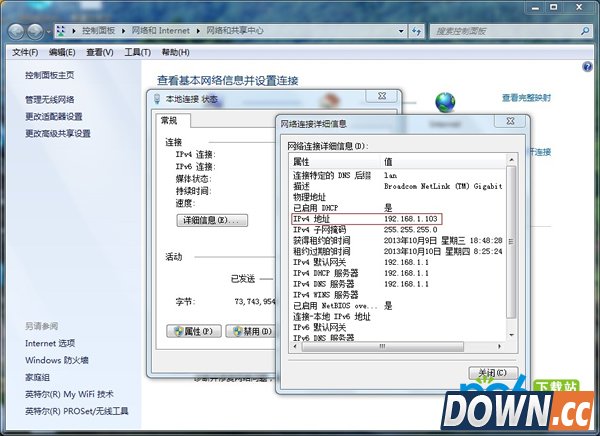Click the Internet globe icon in network map

[x=445, y=101]
